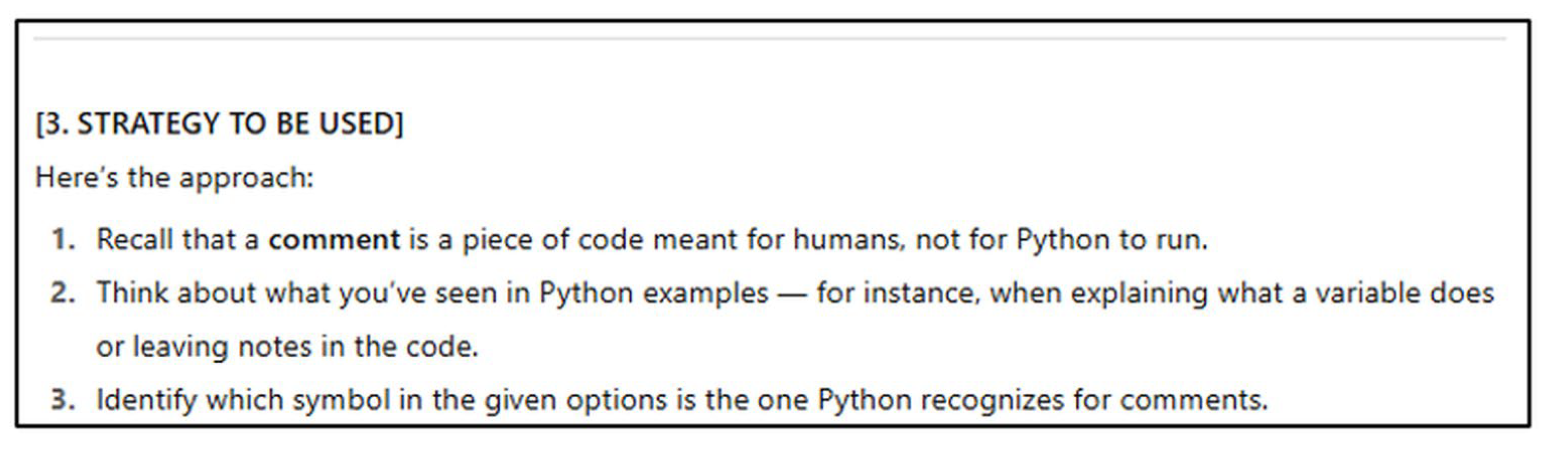Screen dimensions: 1568x453
Task: Click list number 3 marker
Action: [62, 401]
